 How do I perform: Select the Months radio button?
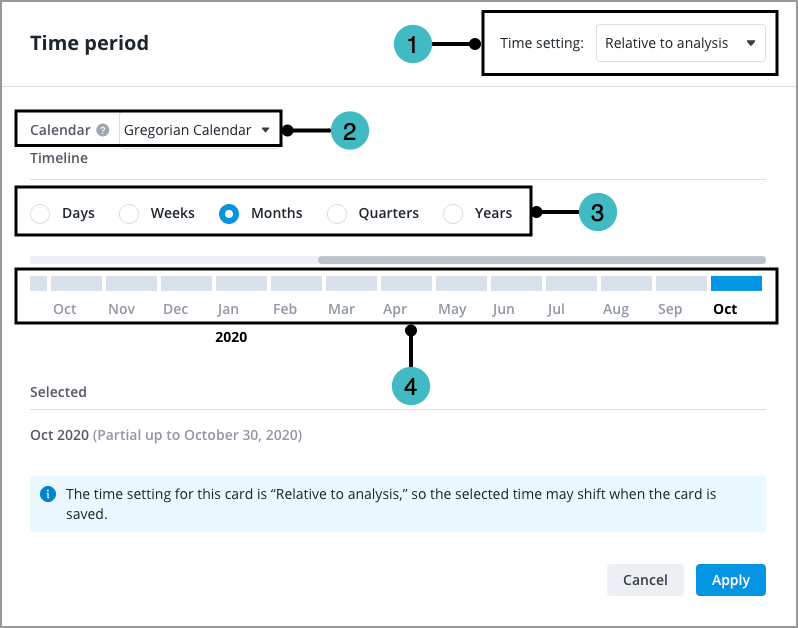pyautogui.click(x=229, y=214)
